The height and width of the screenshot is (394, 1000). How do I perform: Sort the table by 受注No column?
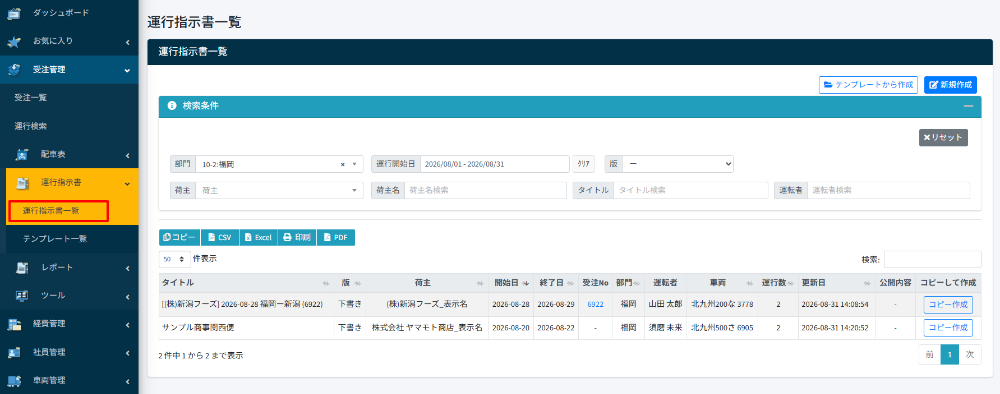[596, 282]
